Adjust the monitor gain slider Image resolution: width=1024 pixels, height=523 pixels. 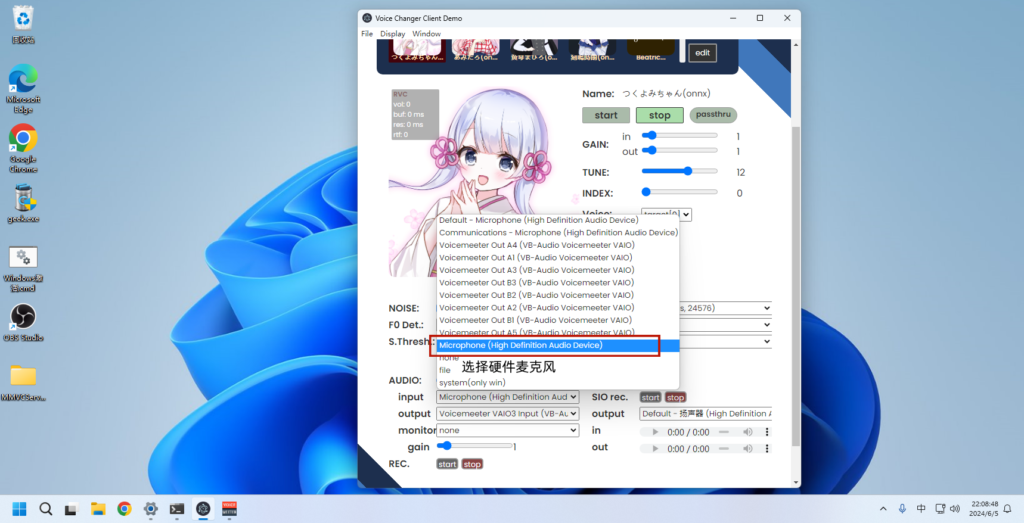tap(475, 445)
